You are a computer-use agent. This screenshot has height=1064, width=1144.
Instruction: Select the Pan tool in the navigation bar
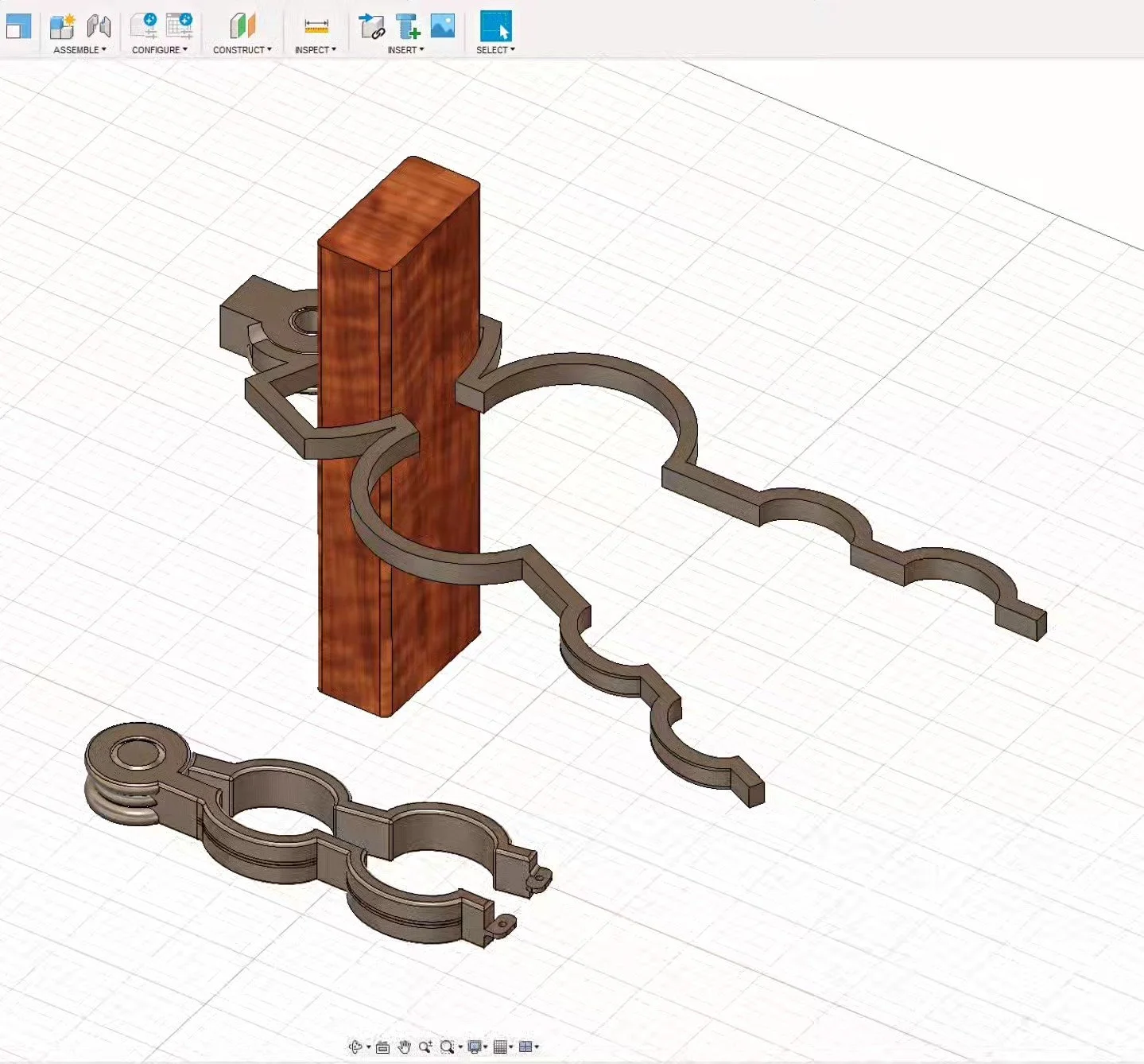click(x=404, y=1047)
